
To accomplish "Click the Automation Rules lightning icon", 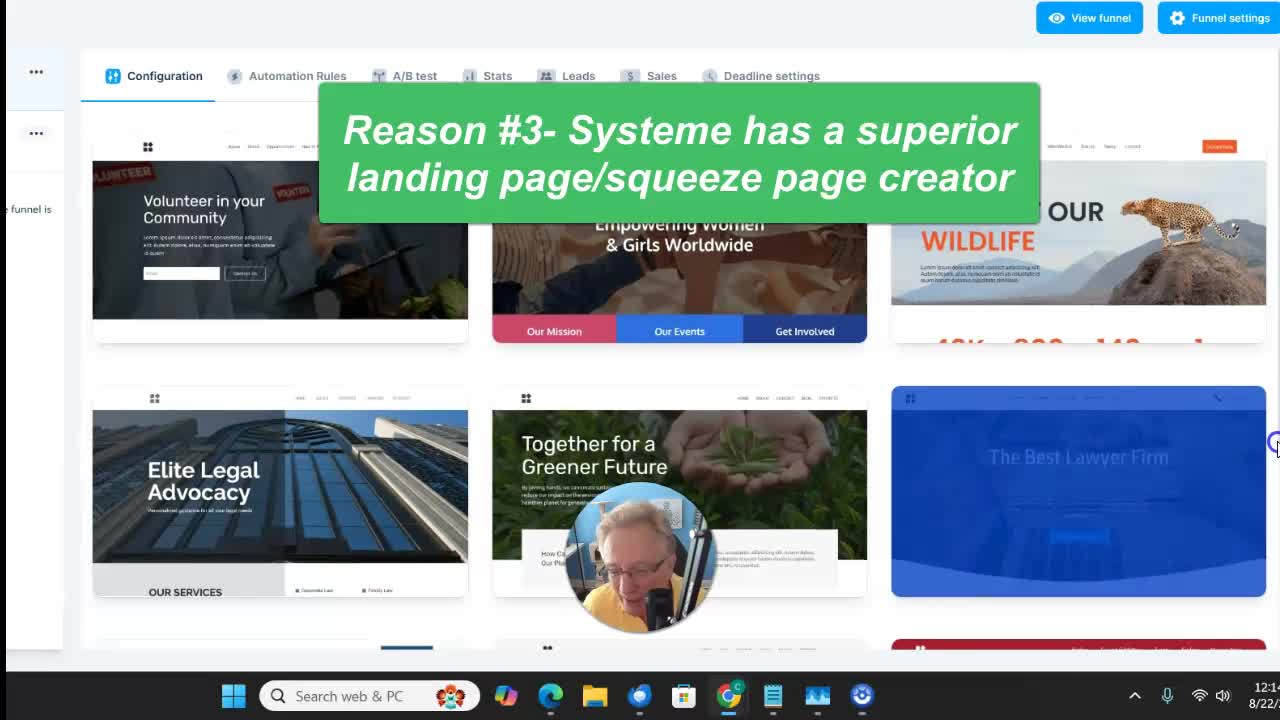I will click(235, 76).
